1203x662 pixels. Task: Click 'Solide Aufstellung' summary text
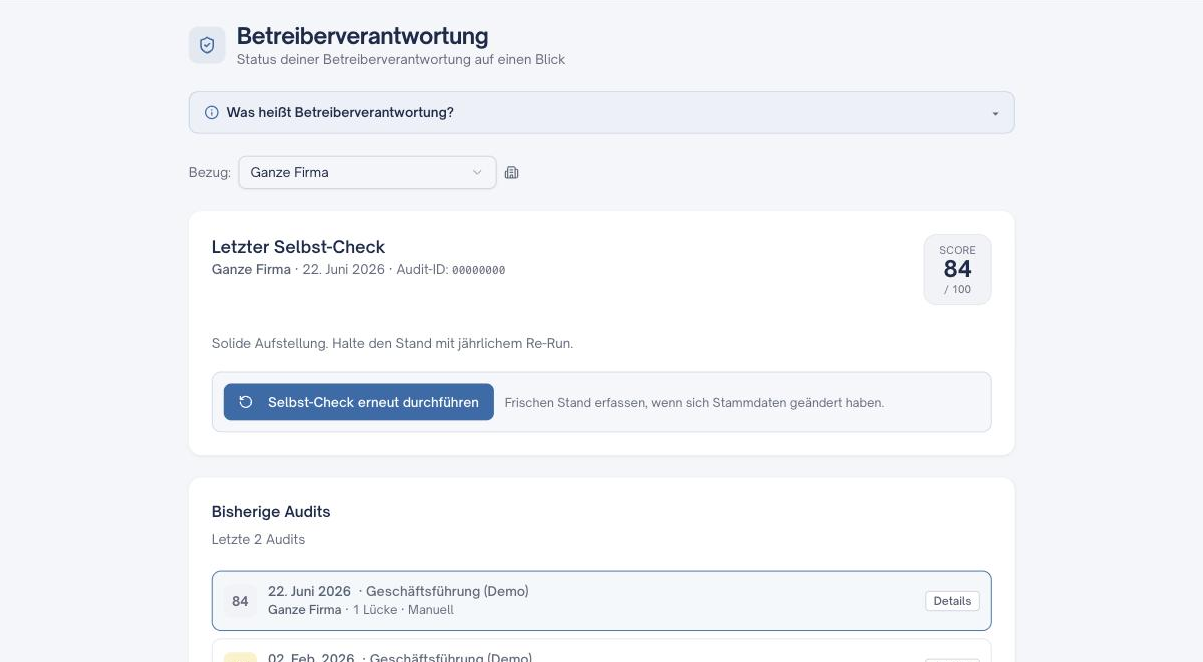coord(392,343)
